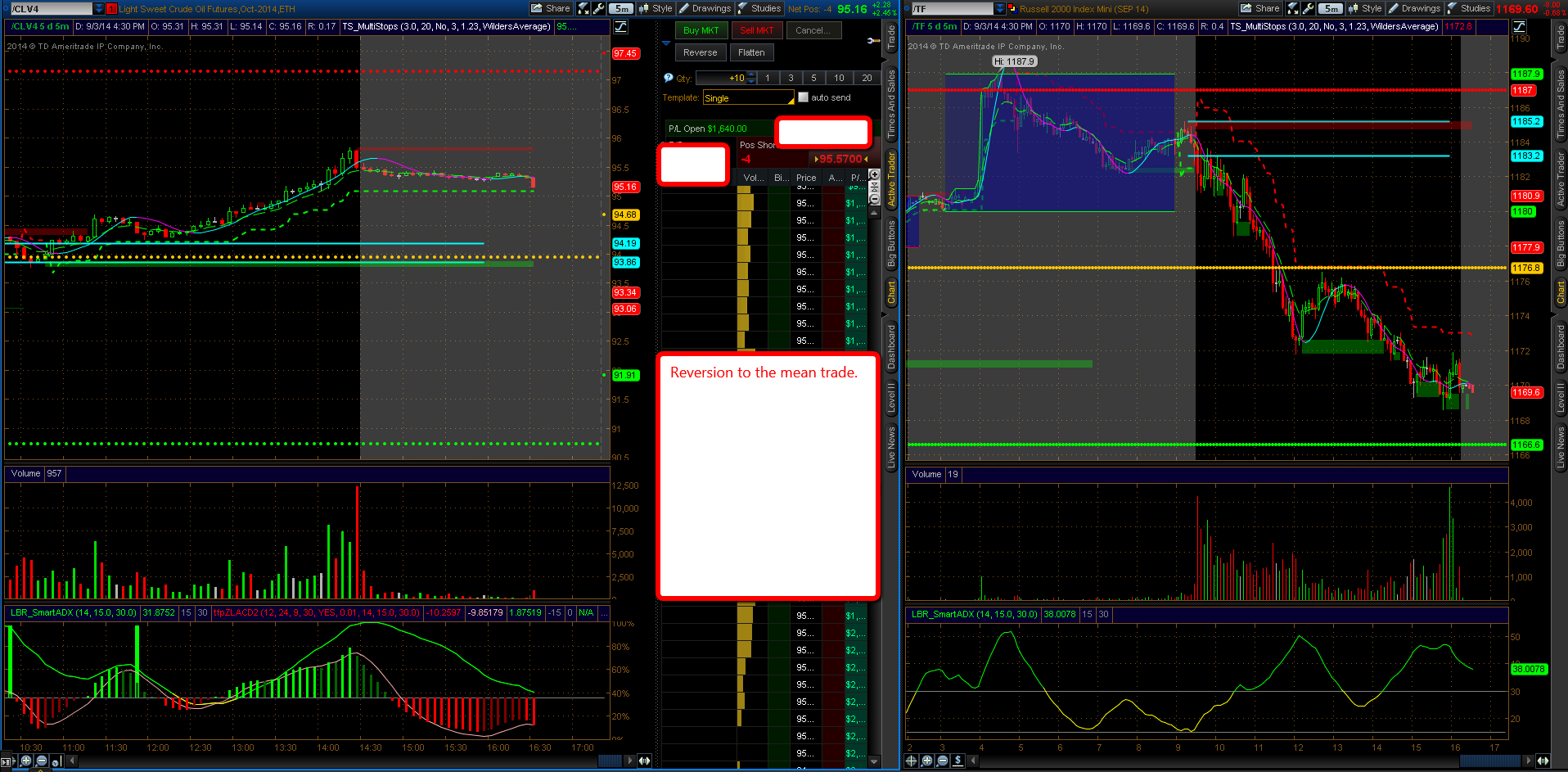Click the /CLV4 symbol input field
Screen dimensions: 1568x772
(x=51, y=9)
